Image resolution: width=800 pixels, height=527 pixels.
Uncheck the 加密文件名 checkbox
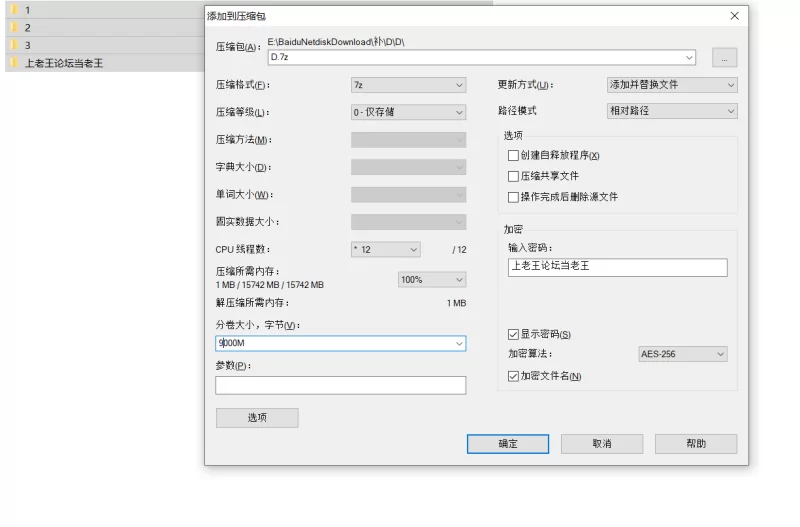[x=513, y=376]
